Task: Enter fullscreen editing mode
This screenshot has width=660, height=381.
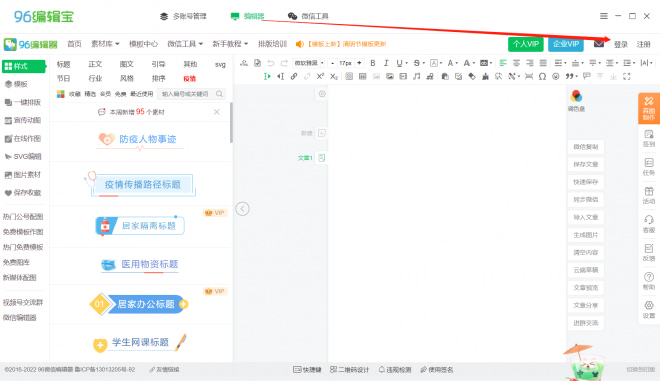Action: [x=627, y=76]
